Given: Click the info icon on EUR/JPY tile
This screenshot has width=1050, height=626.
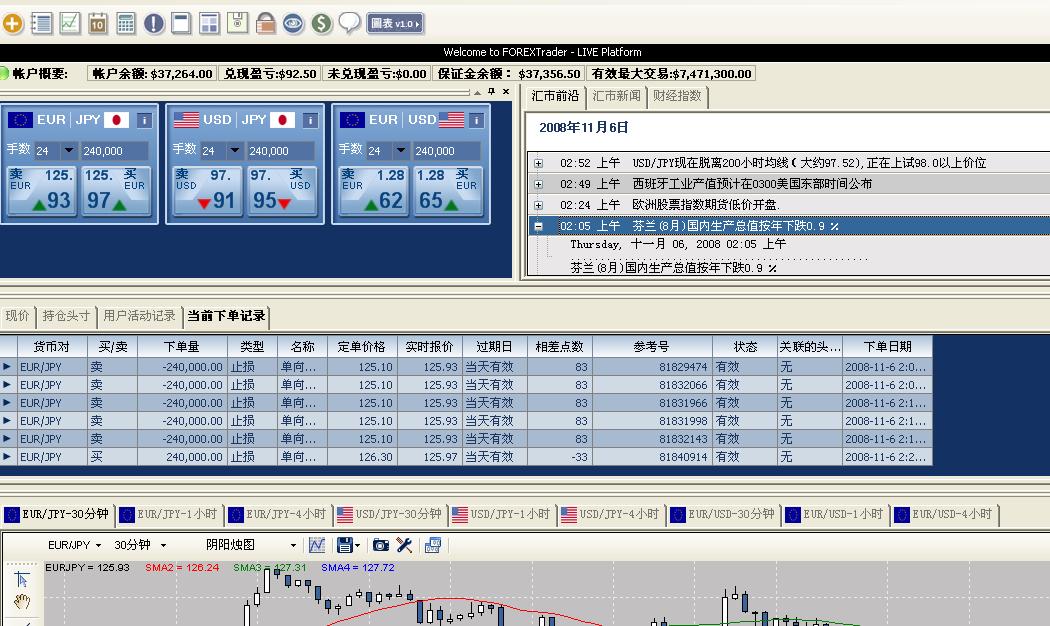Looking at the screenshot, I should 144,121.
